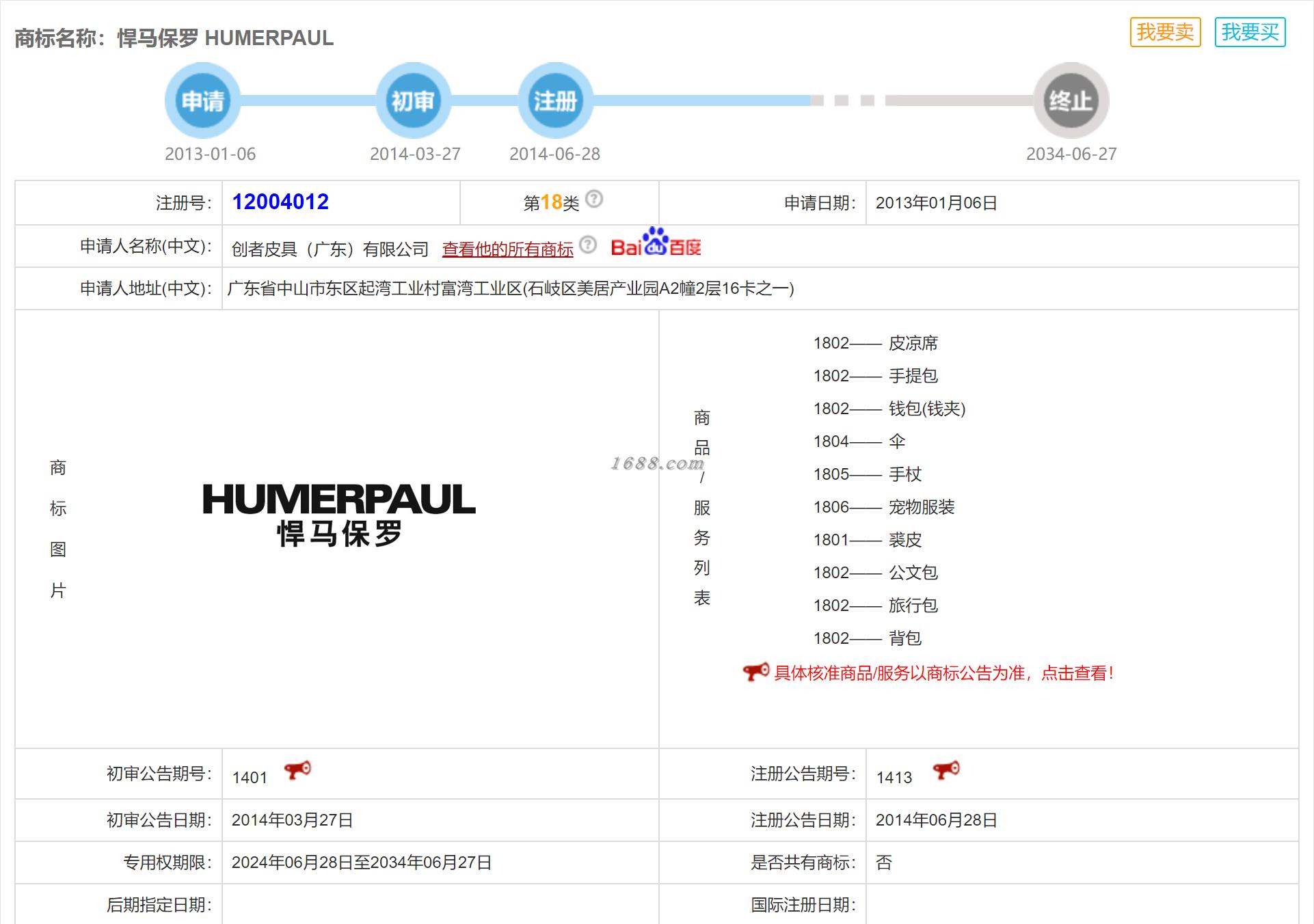This screenshot has height=924, width=1314.
Task: Click the 1802—— 公文包 item
Action: 876,573
